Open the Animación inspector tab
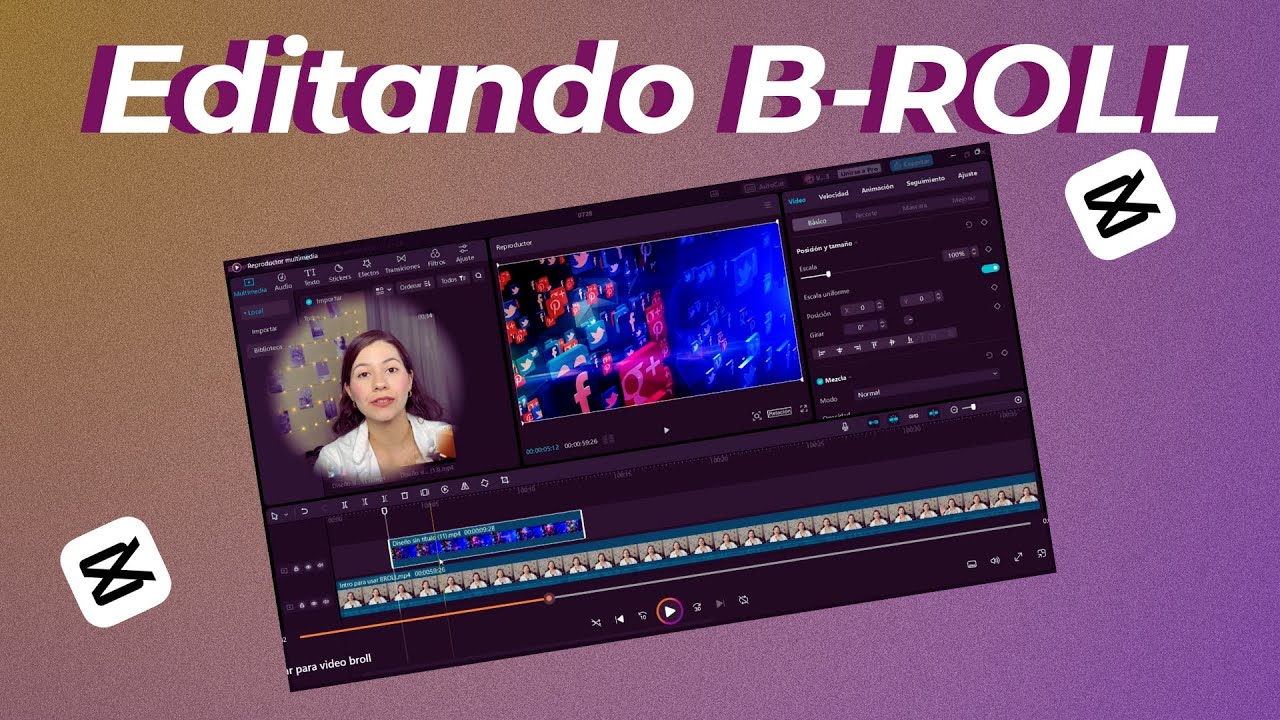The width and height of the screenshot is (1280, 720). click(877, 188)
